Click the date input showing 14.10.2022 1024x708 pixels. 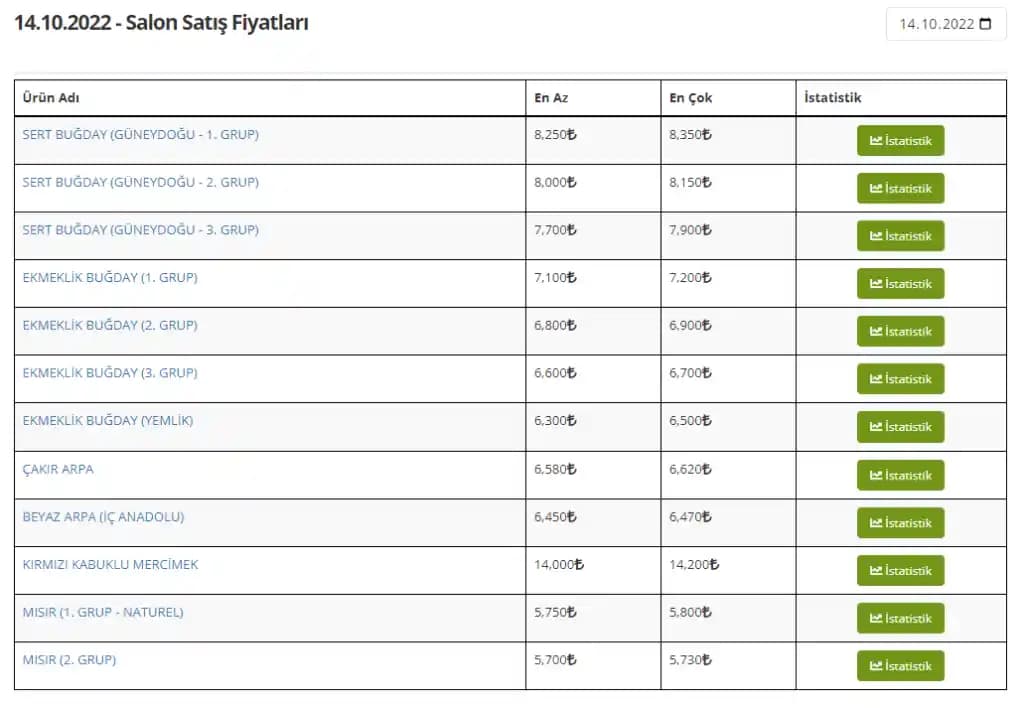click(936, 25)
